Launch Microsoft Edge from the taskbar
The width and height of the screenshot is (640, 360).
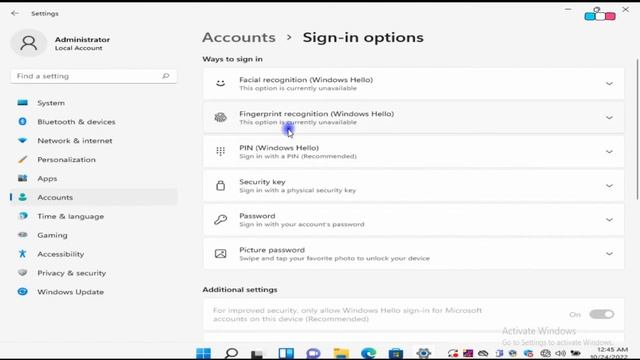pos(368,353)
